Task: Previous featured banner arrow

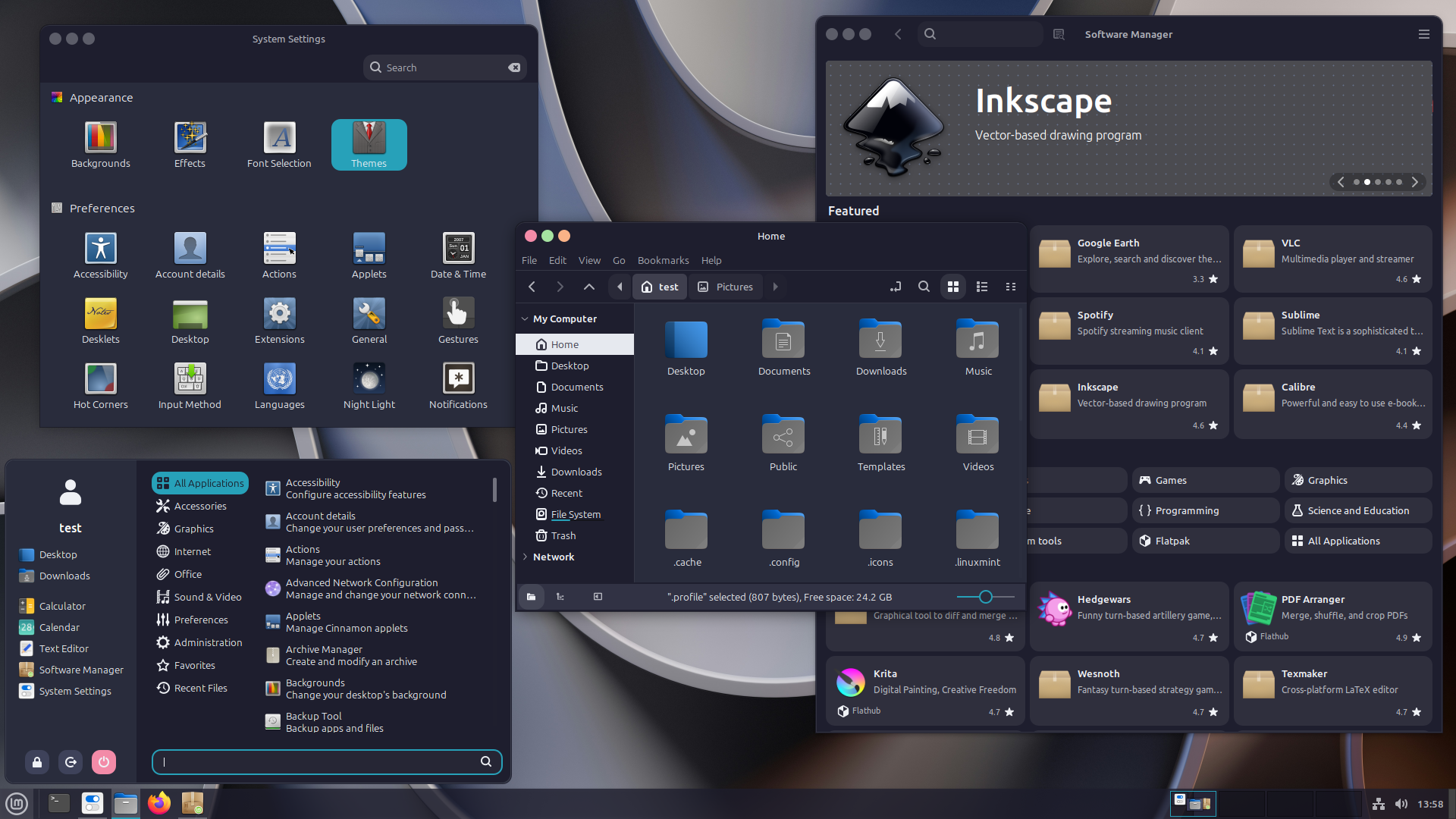Action: point(1341,182)
